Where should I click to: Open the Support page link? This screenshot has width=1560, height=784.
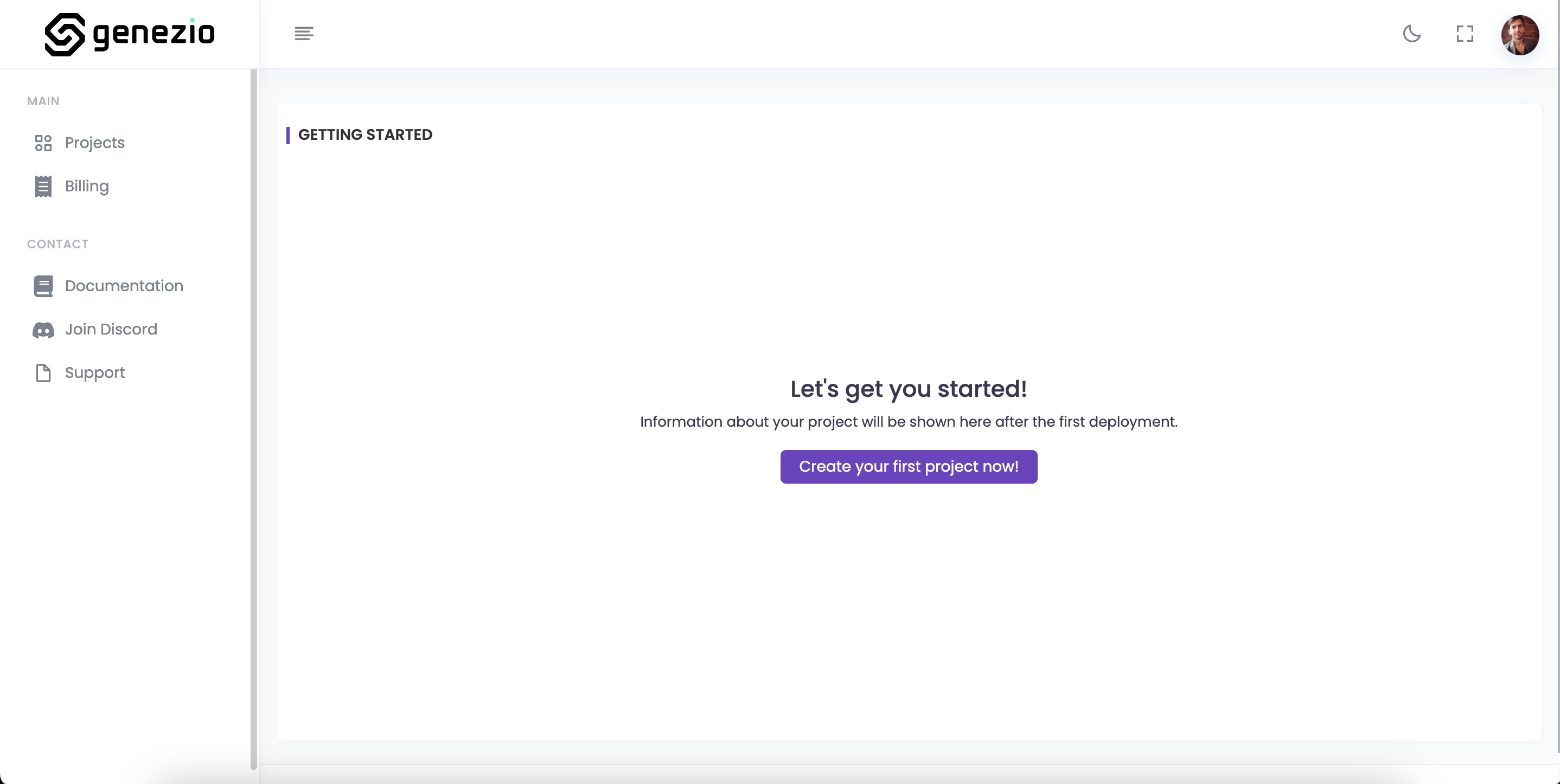[x=94, y=373]
